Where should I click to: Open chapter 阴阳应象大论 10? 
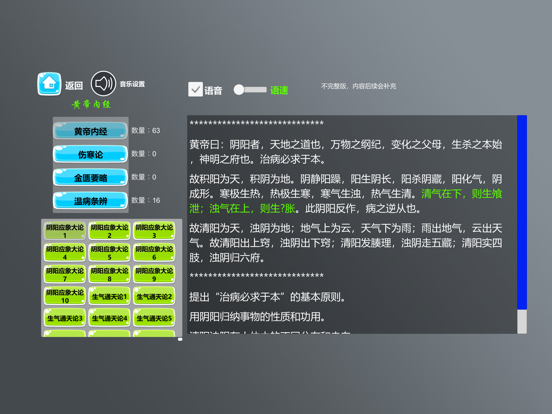point(65,296)
